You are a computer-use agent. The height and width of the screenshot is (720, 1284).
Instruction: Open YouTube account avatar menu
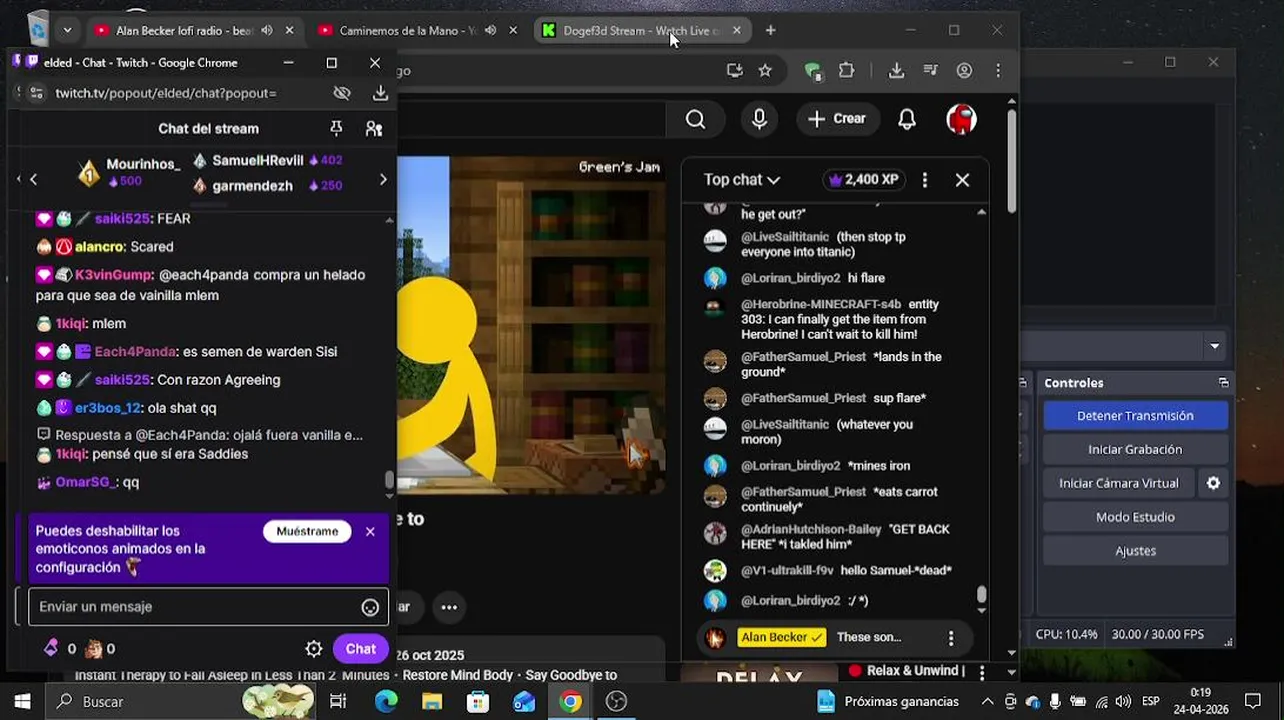961,119
